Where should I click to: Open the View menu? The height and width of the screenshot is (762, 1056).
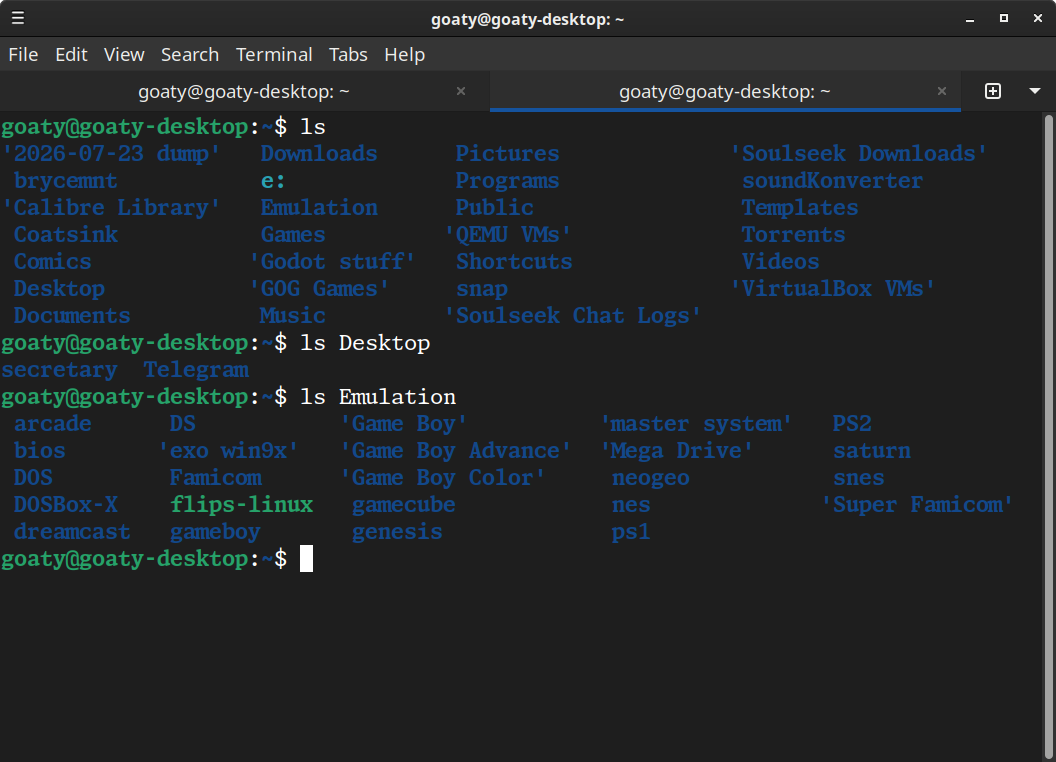click(124, 55)
